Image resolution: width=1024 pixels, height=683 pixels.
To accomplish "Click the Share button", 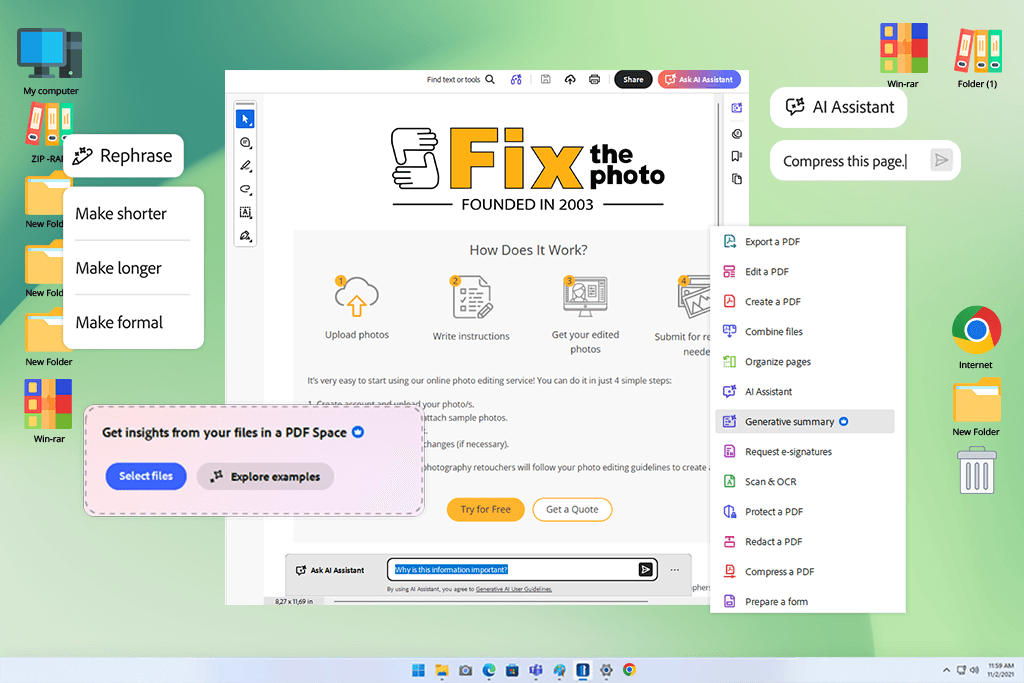I will click(x=633, y=80).
